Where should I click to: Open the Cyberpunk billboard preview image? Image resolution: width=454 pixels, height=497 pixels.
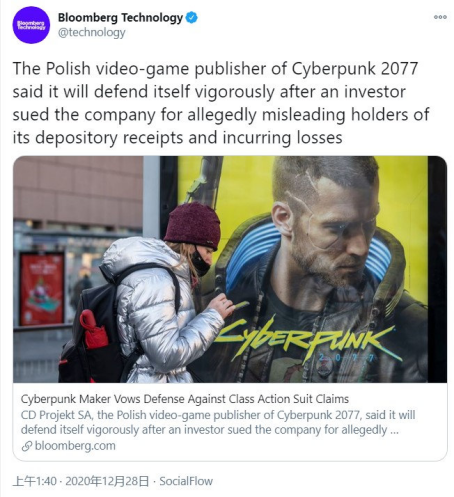tap(230, 269)
